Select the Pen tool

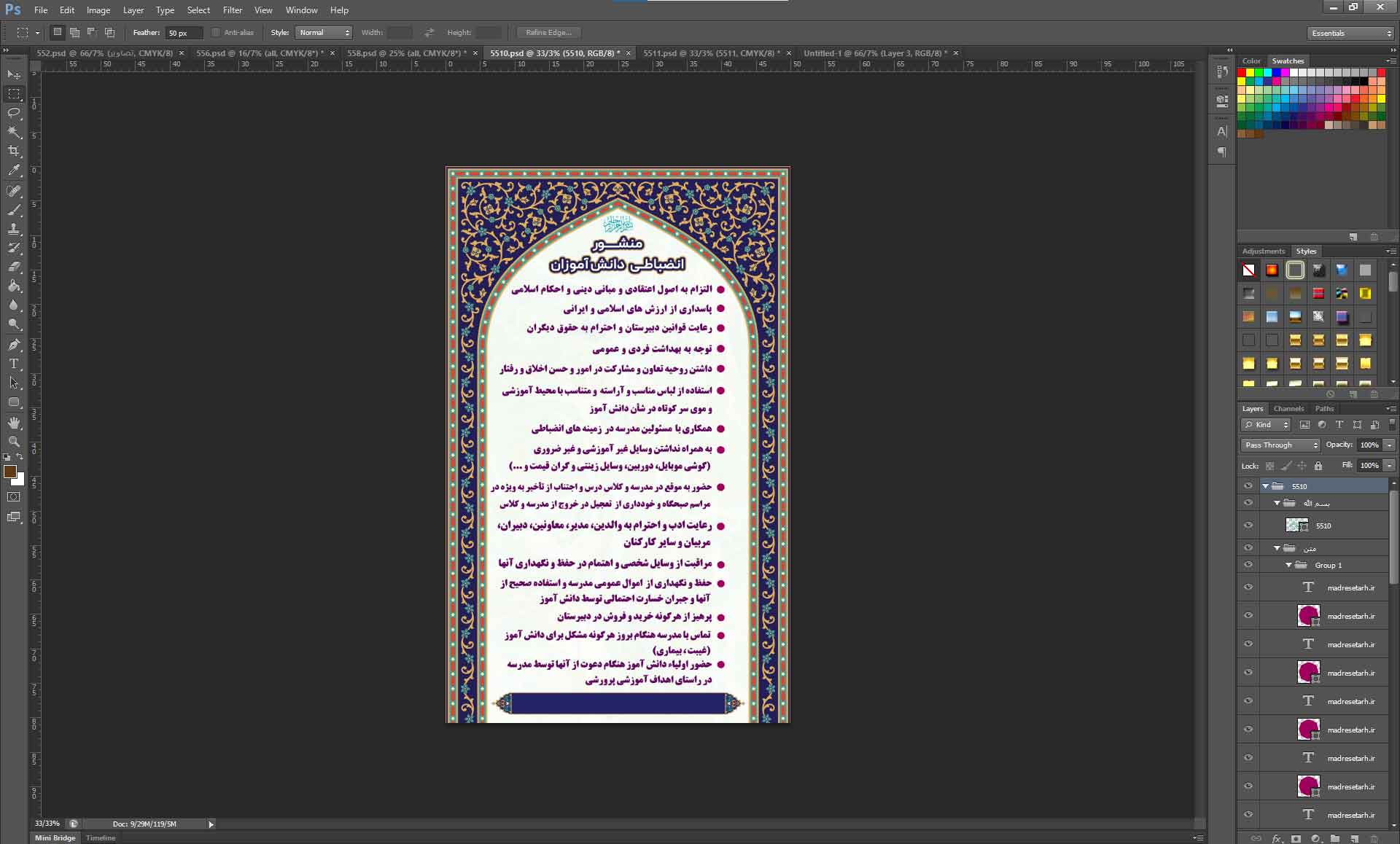(x=14, y=345)
